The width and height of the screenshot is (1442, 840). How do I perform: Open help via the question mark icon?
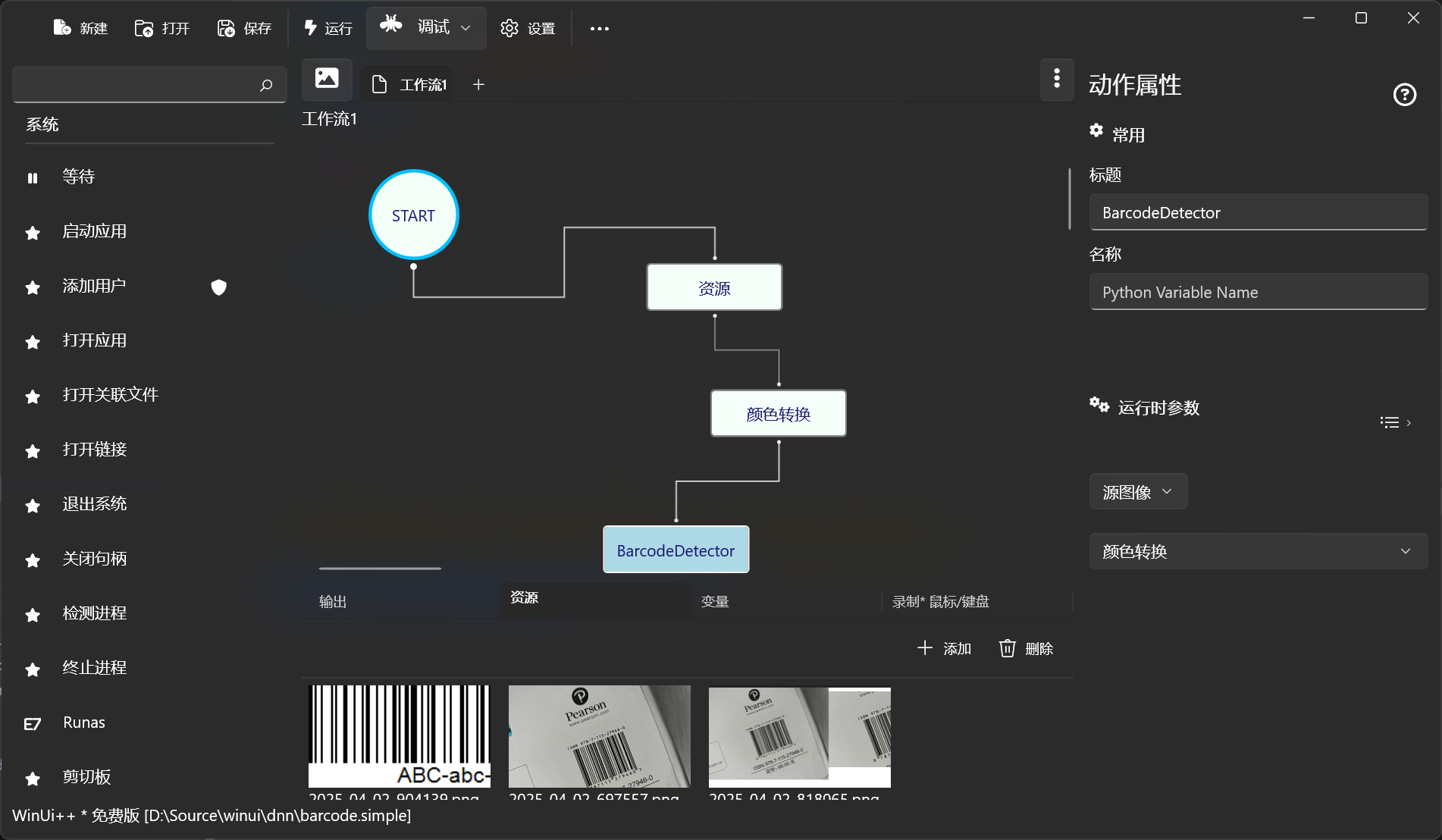coord(1405,94)
